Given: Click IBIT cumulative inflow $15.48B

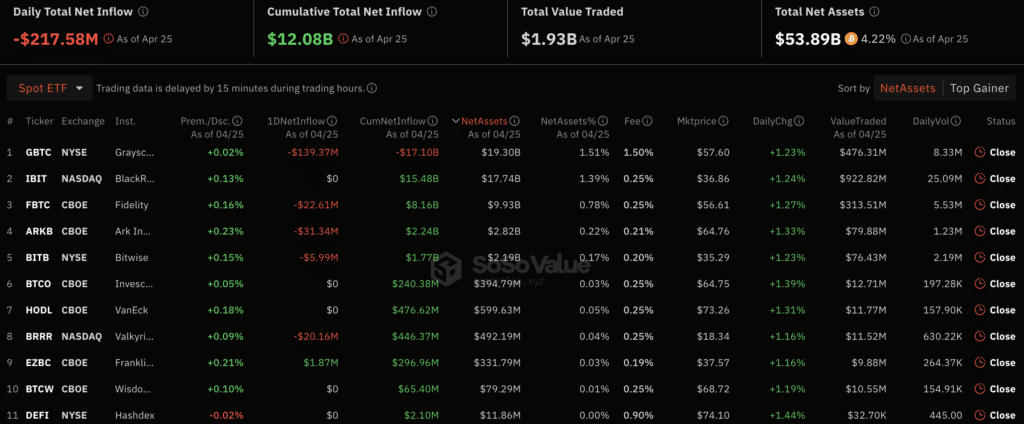Looking at the screenshot, I should tap(421, 178).
